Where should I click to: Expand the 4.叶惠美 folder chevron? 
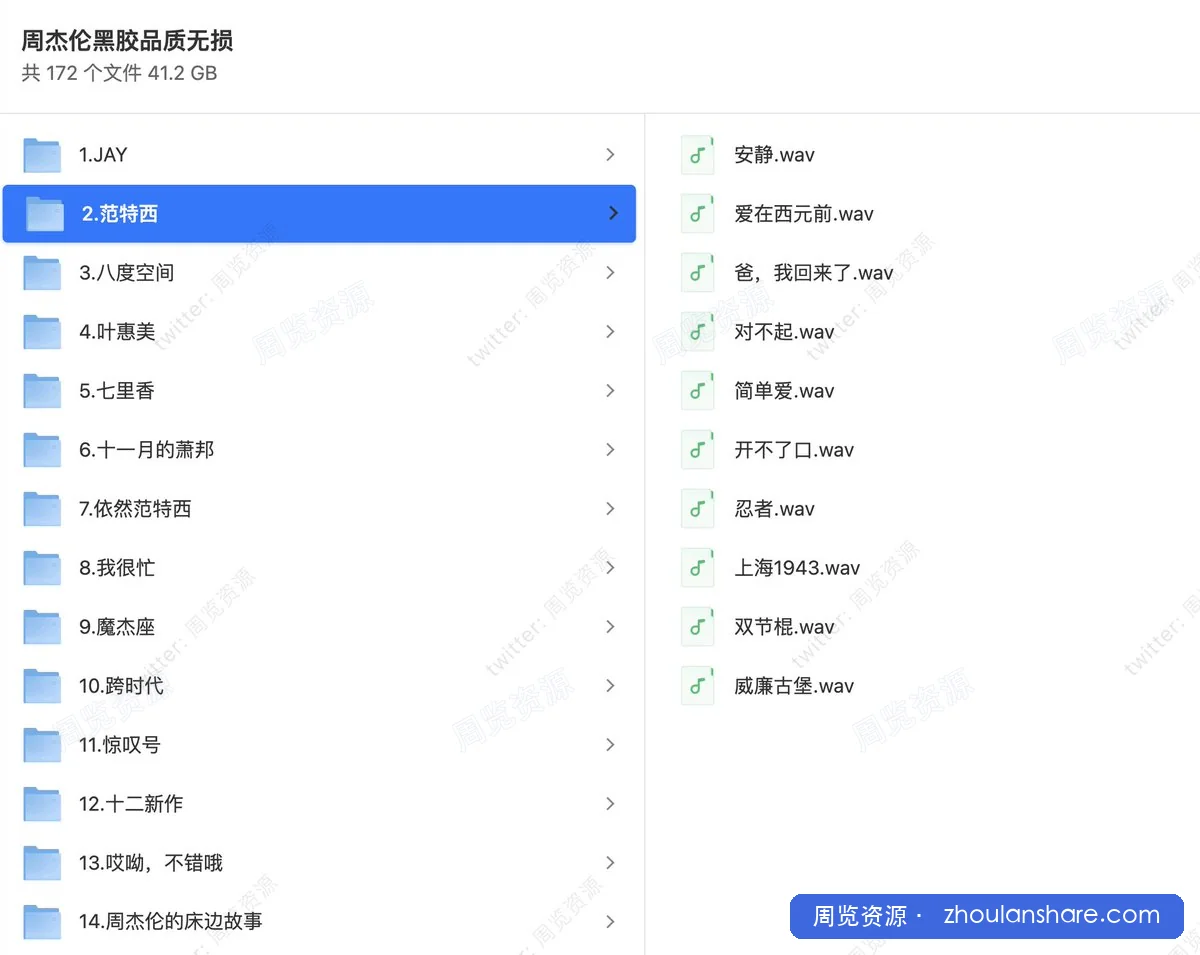coord(610,332)
